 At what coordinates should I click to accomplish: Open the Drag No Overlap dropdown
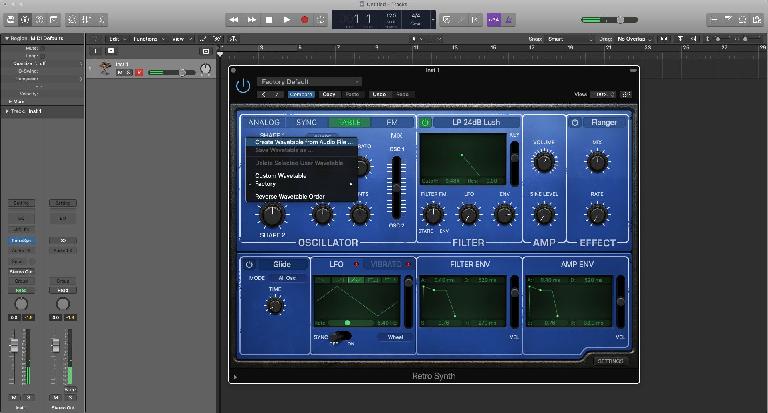pos(634,39)
